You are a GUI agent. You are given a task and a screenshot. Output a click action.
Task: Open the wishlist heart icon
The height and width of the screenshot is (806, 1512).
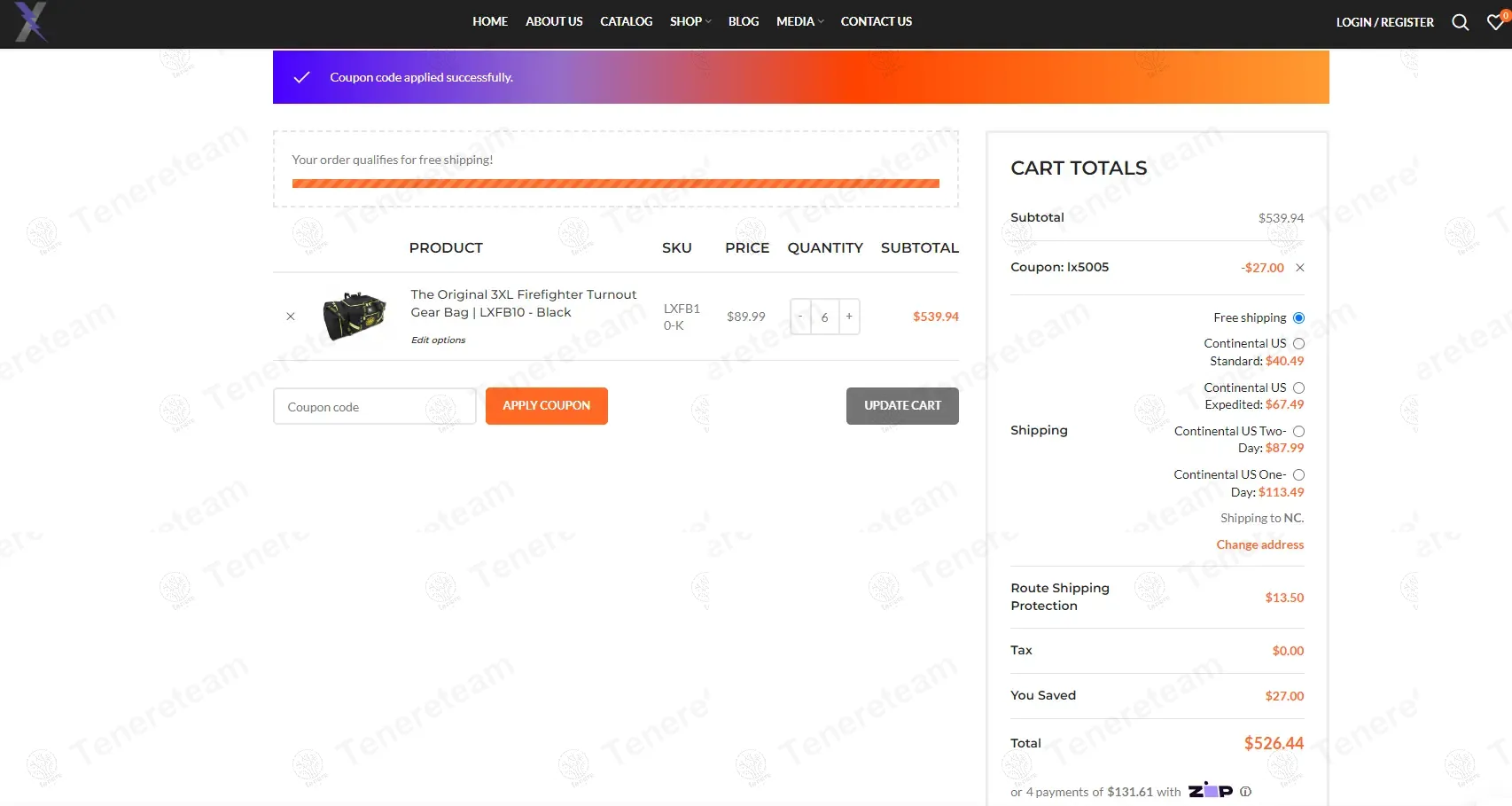point(1495,22)
